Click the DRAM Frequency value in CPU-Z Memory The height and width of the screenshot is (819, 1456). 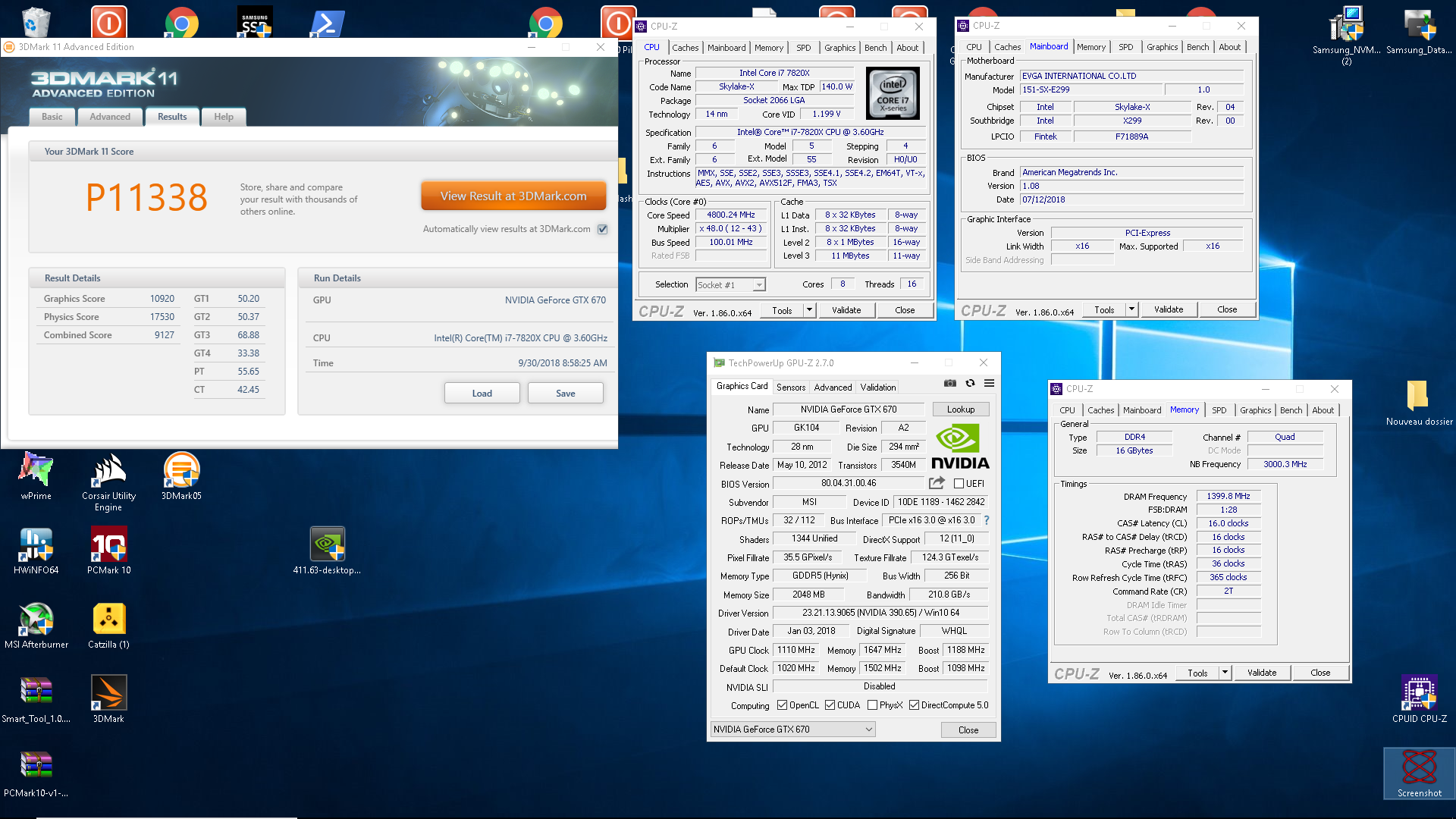1228,496
